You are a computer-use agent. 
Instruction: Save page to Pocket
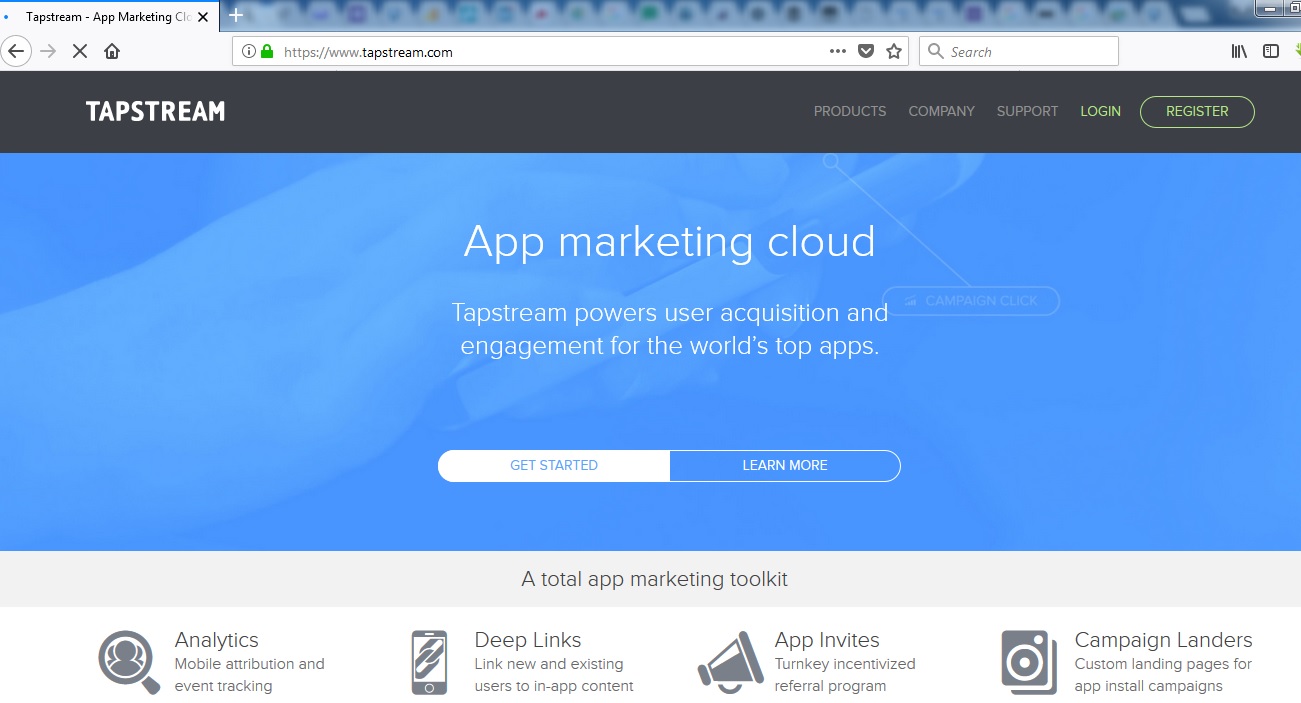pos(866,51)
